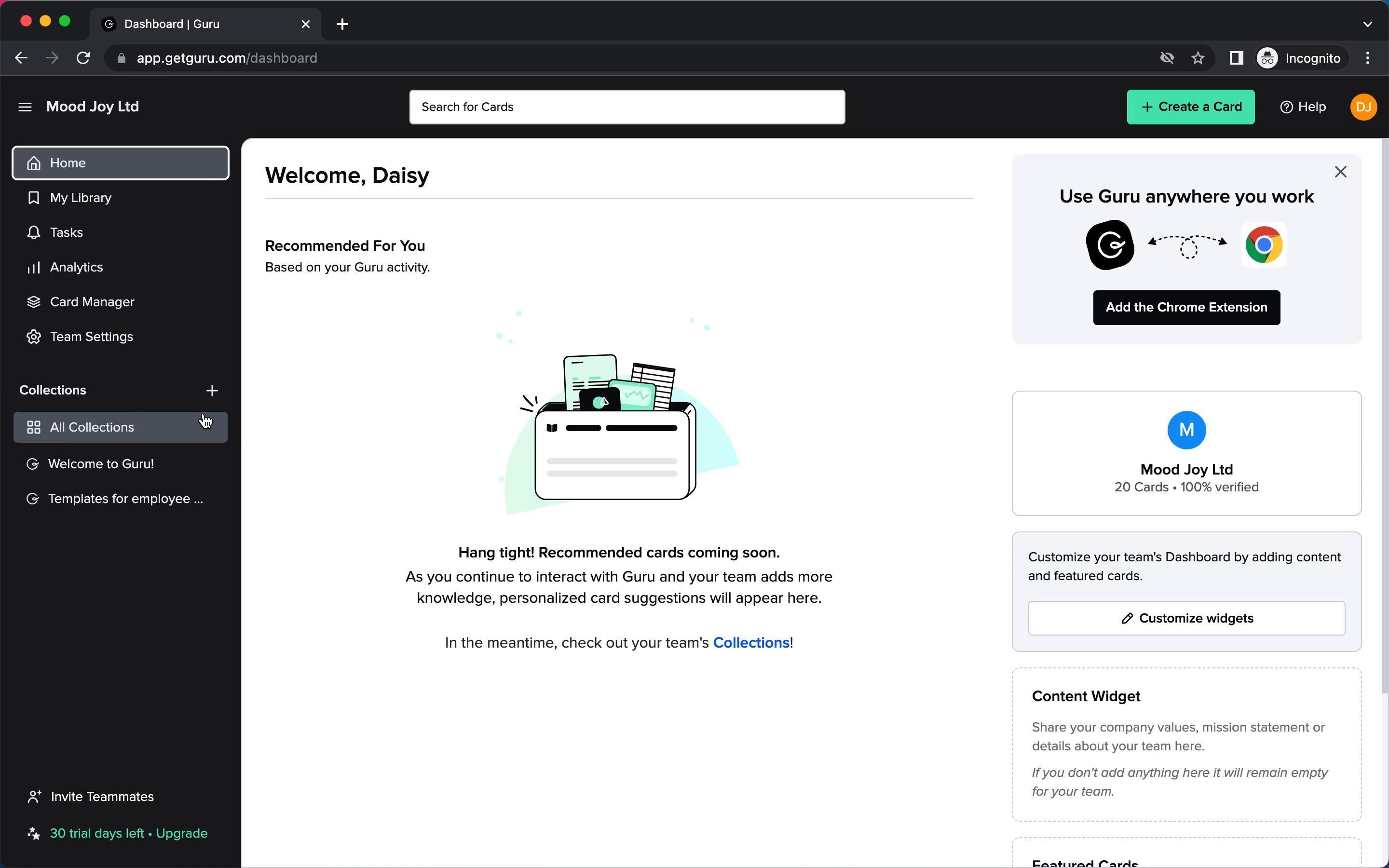Open the Help menu
Screen dimensions: 1389x868
(1302, 107)
